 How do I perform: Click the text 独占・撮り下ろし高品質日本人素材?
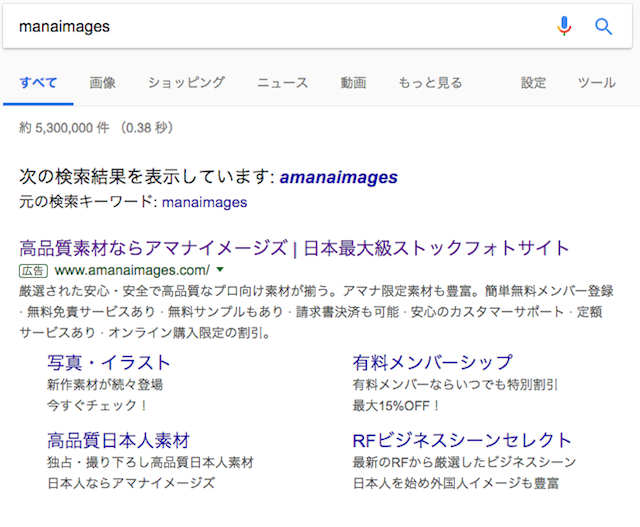point(150,463)
